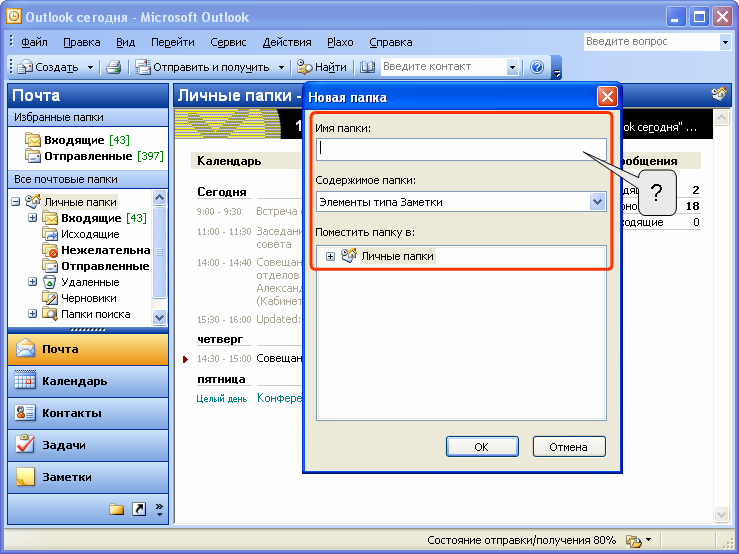Open the Создать dropdown arrow
Image resolution: width=739 pixels, height=554 pixels.
coord(90,67)
